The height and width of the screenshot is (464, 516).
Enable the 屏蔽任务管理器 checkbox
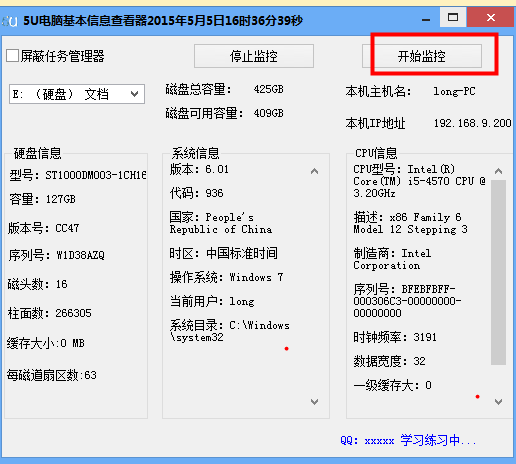point(12,56)
